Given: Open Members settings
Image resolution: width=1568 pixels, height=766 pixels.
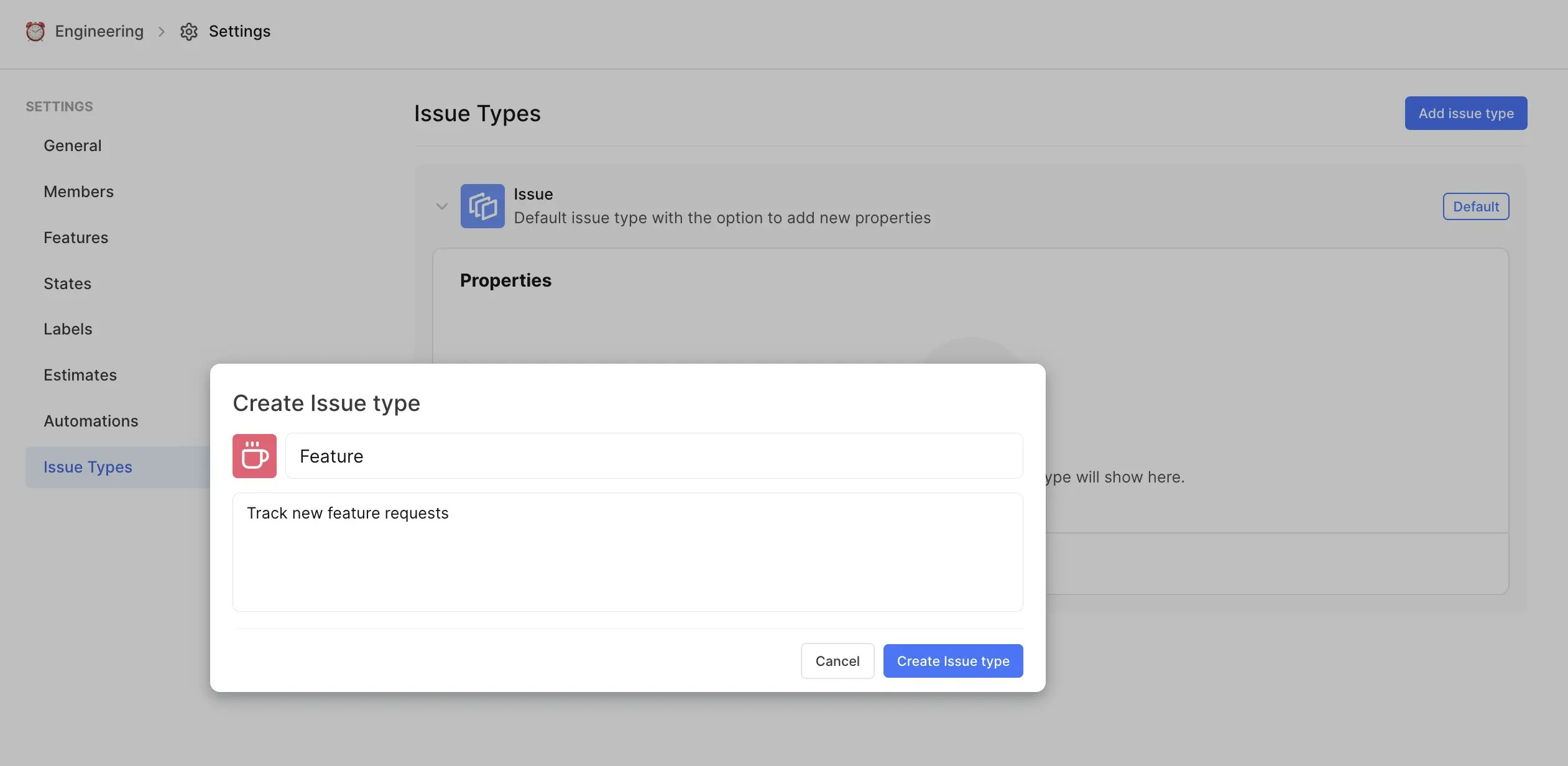Looking at the screenshot, I should (x=79, y=191).
